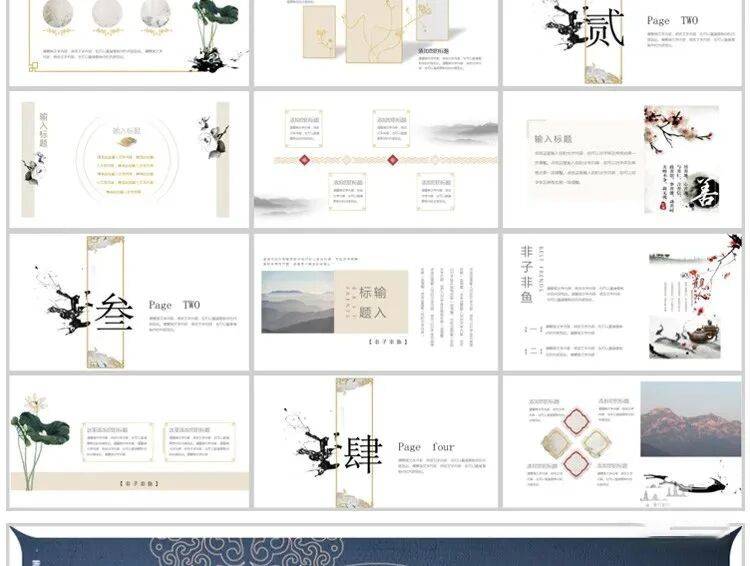Open the 肆 Page four slide
The width and height of the screenshot is (750, 566).
(376, 442)
